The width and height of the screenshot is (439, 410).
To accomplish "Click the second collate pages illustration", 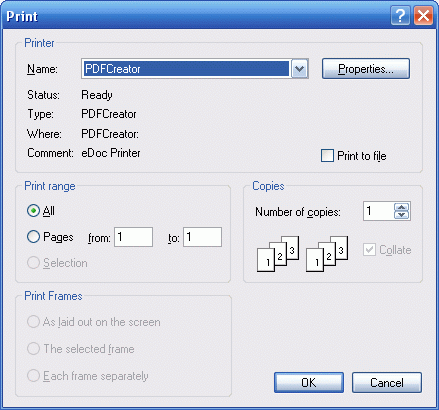I will point(327,254).
